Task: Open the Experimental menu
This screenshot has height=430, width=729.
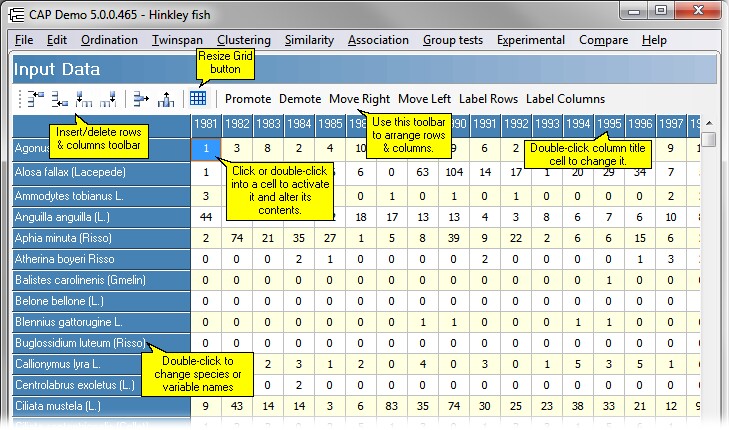Action: click(530, 40)
